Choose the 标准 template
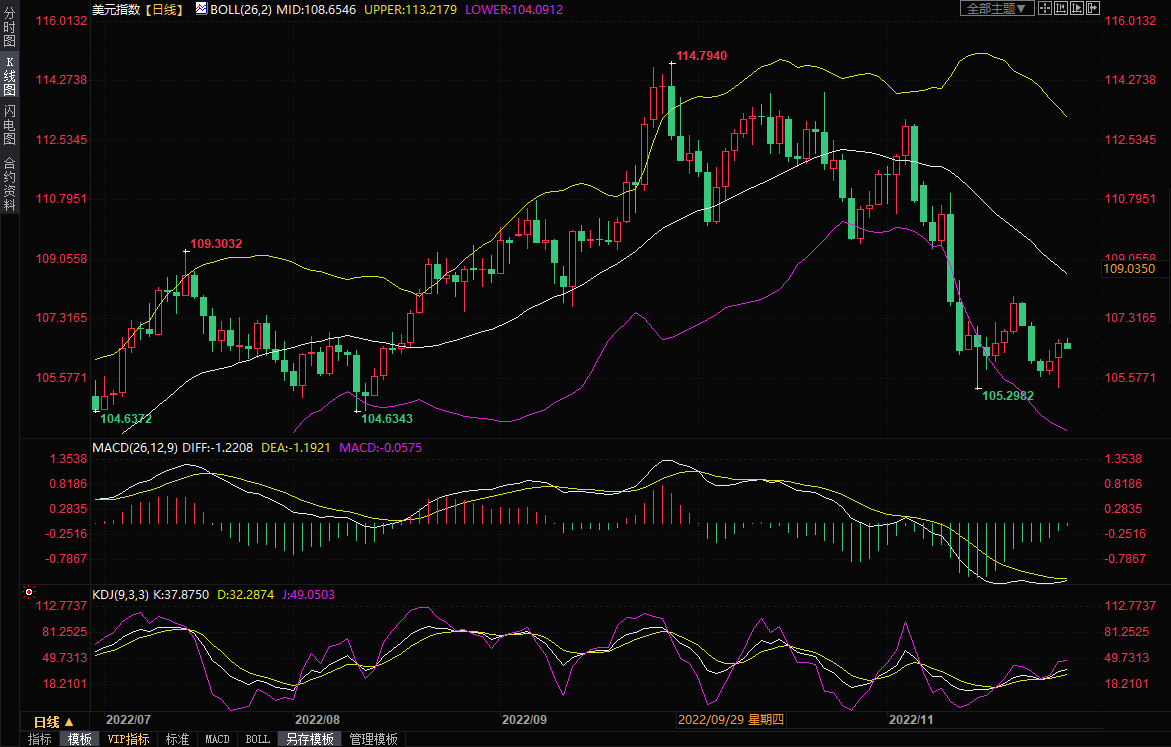The height and width of the screenshot is (747, 1171). [x=177, y=739]
